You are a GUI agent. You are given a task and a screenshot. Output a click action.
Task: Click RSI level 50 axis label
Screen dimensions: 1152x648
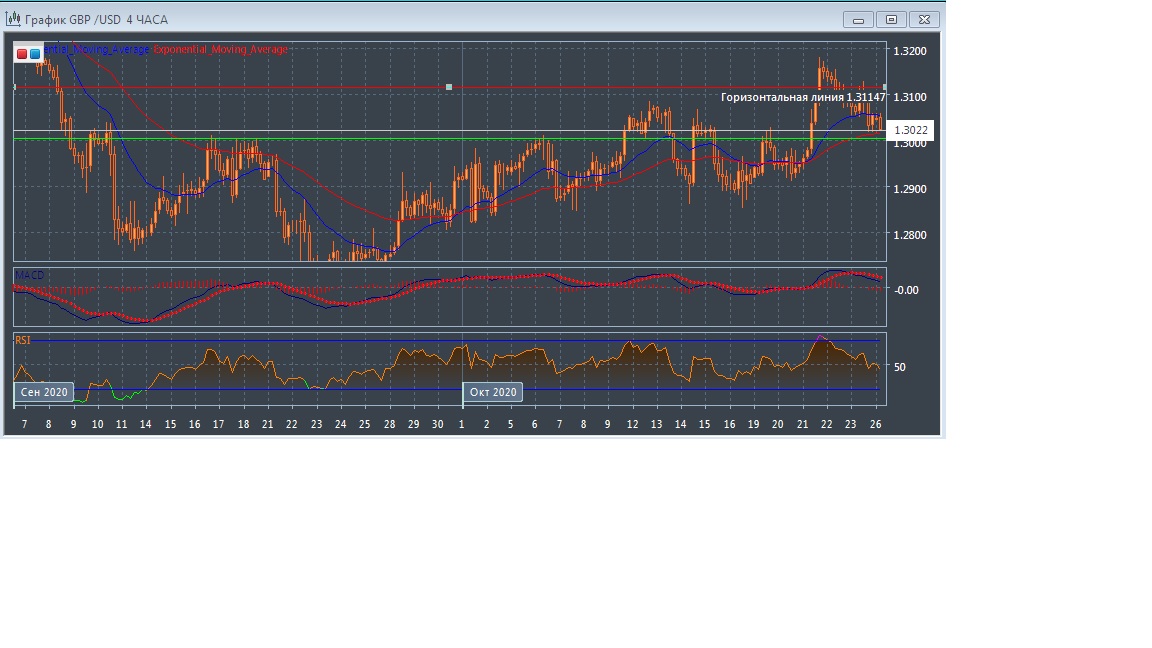pos(900,367)
